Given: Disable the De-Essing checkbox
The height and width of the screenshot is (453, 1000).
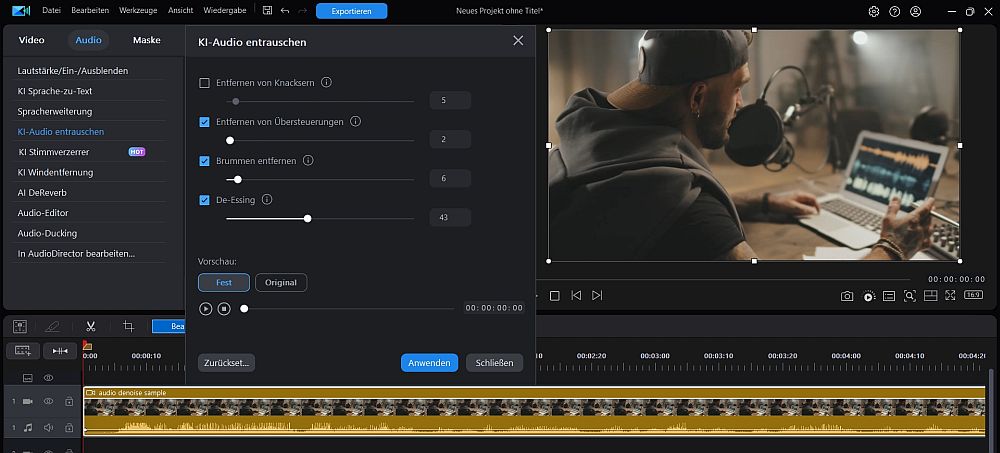Looking at the screenshot, I should pyautogui.click(x=204, y=200).
